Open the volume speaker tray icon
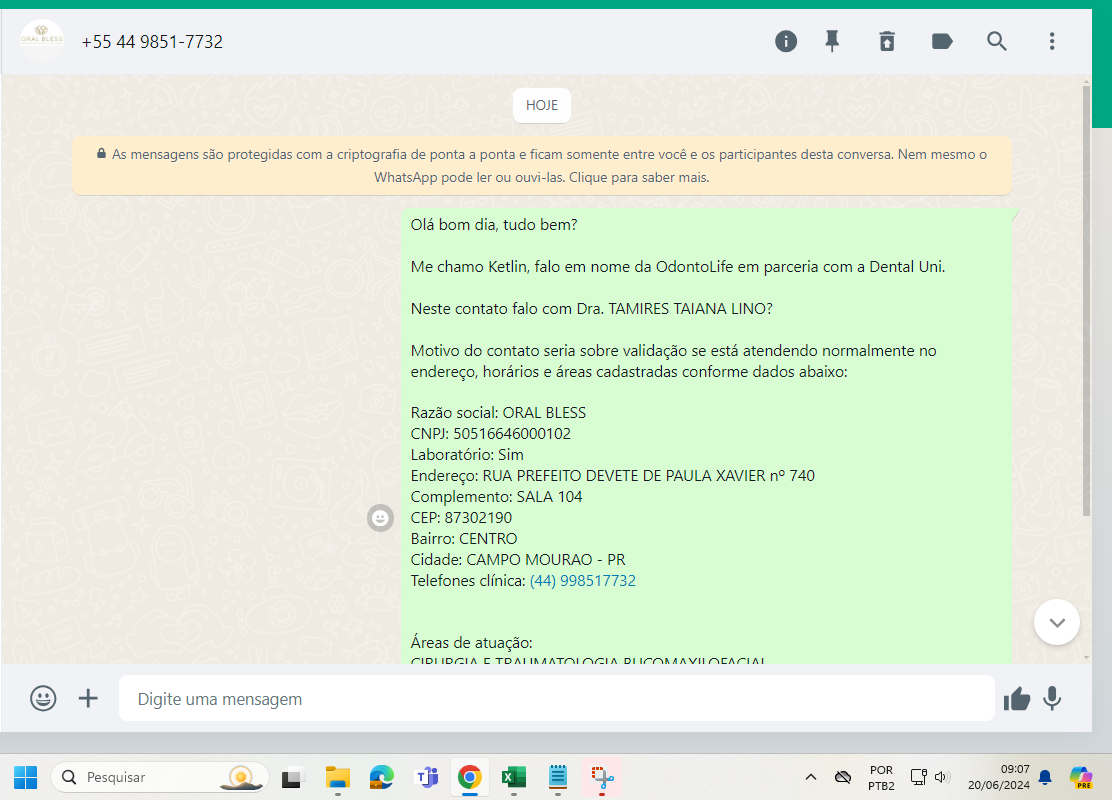The image size is (1112, 800). (x=942, y=777)
